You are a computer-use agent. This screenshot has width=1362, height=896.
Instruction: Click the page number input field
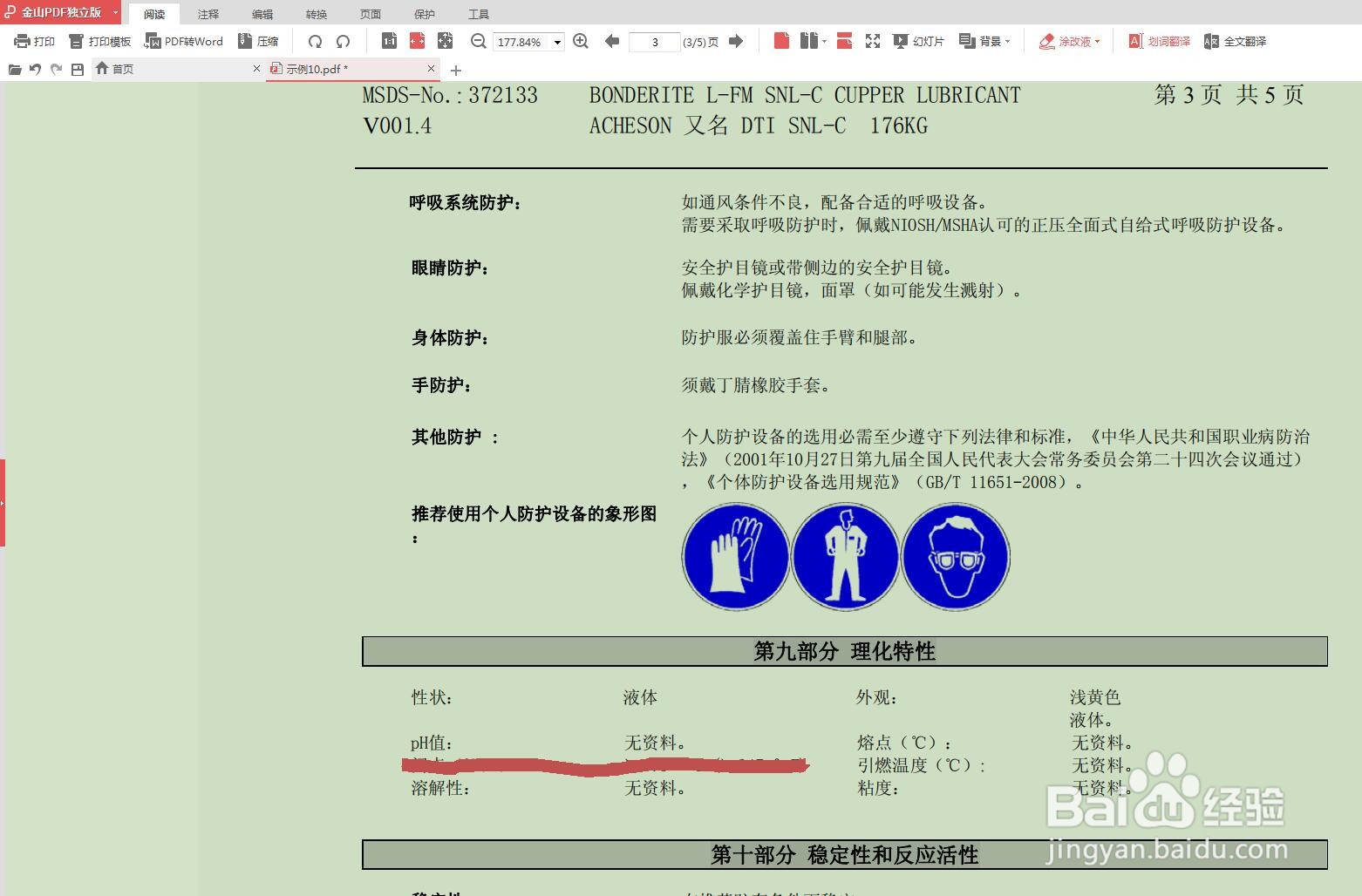coord(654,42)
